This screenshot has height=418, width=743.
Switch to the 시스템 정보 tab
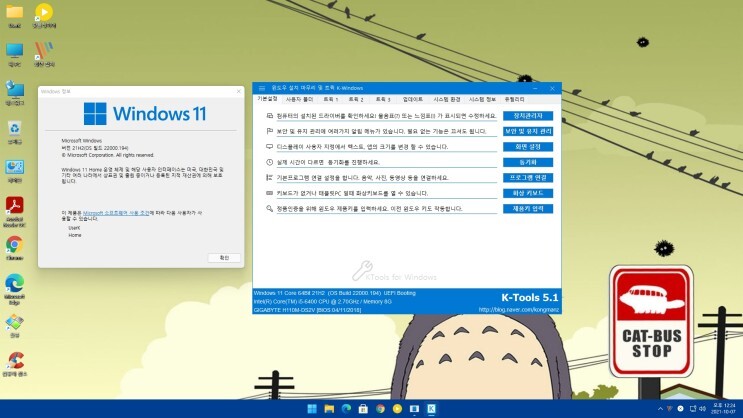pyautogui.click(x=482, y=100)
